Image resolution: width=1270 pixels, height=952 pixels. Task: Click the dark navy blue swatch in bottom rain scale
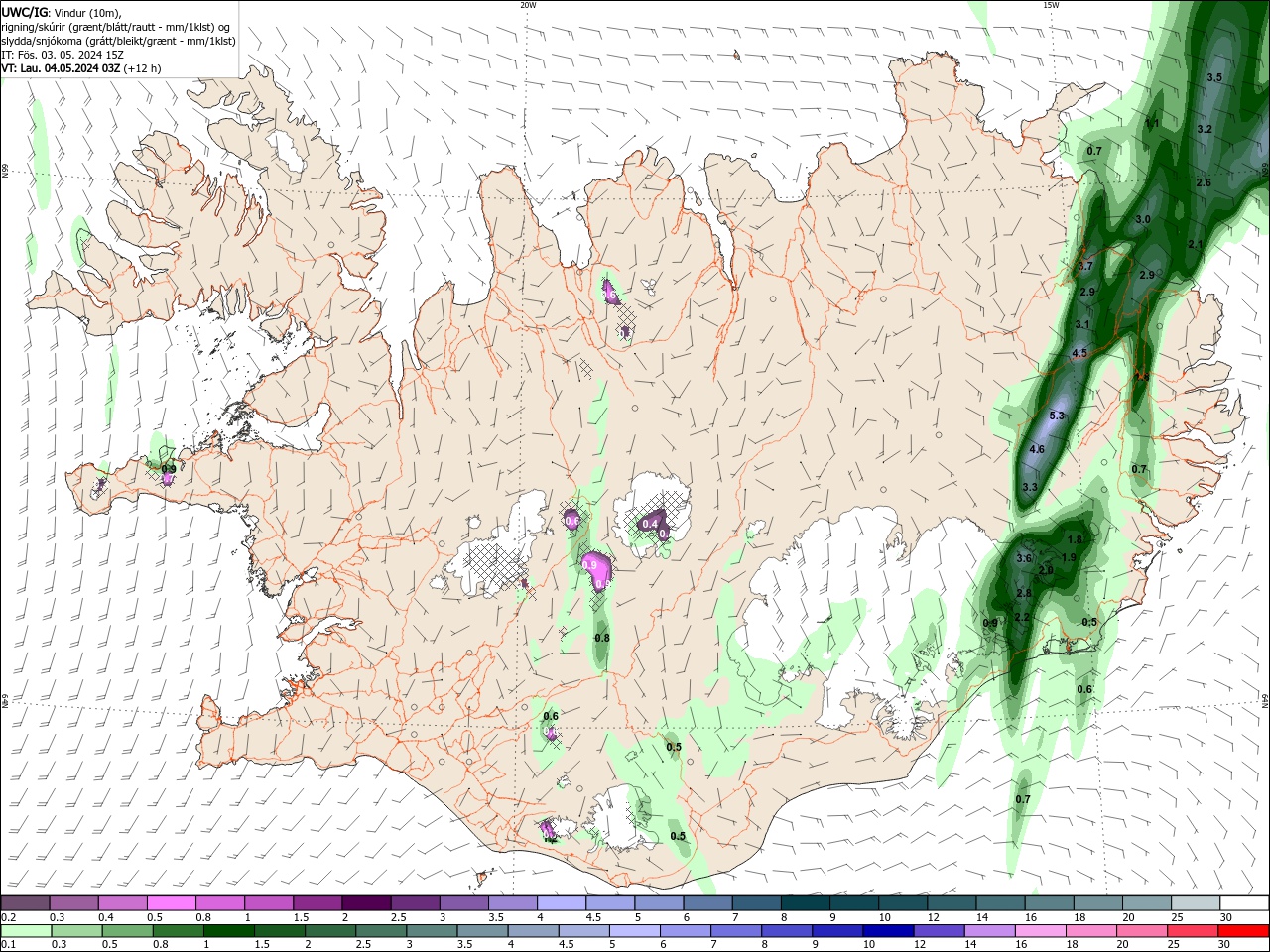point(888,930)
